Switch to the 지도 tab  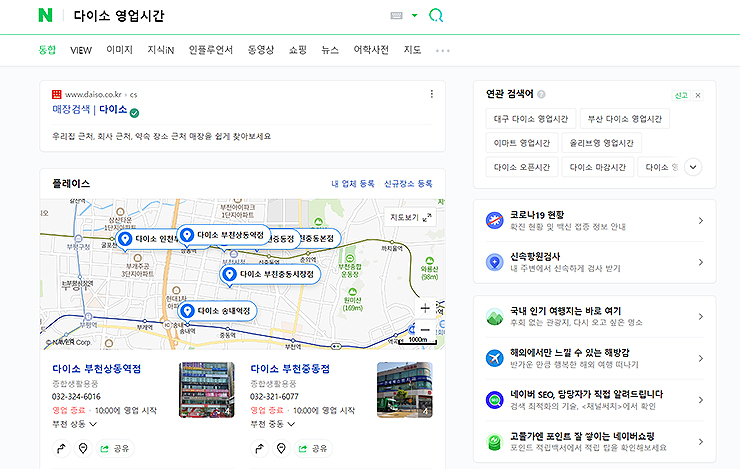(412, 50)
